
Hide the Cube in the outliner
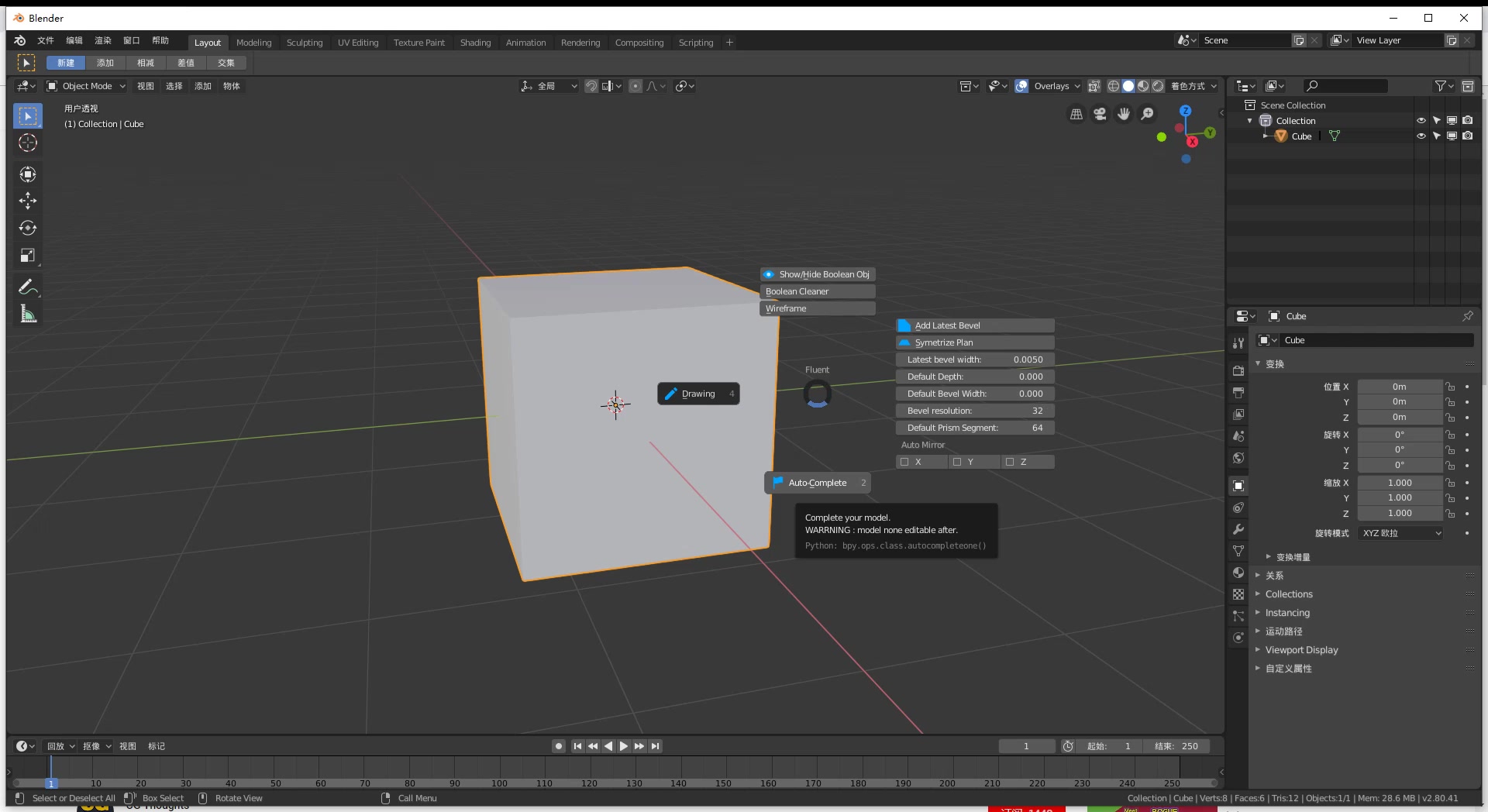click(x=1421, y=136)
